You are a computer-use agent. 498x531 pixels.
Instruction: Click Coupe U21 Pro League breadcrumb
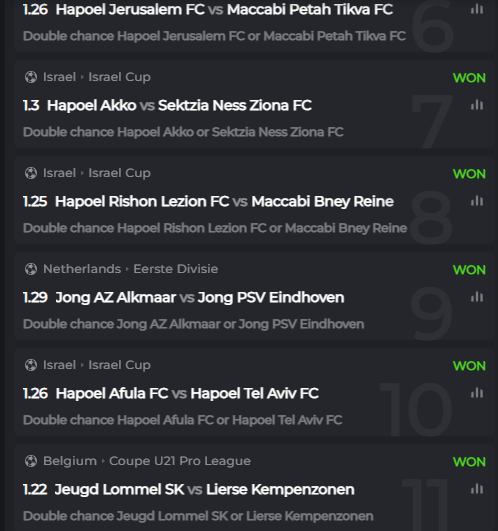(x=180, y=461)
